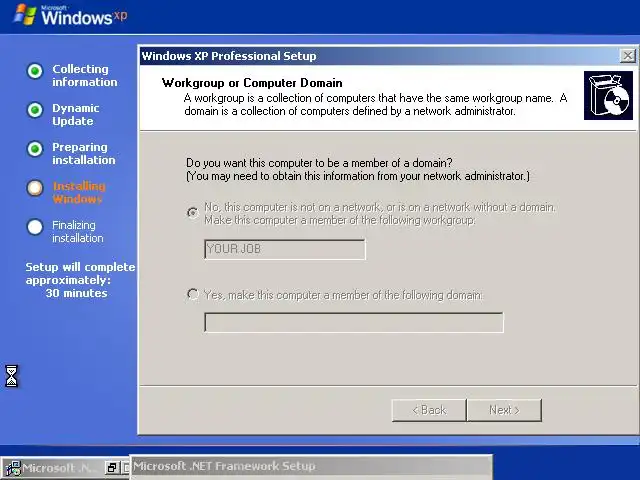The height and width of the screenshot is (480, 640).
Task: Click the Next button
Action: point(504,410)
